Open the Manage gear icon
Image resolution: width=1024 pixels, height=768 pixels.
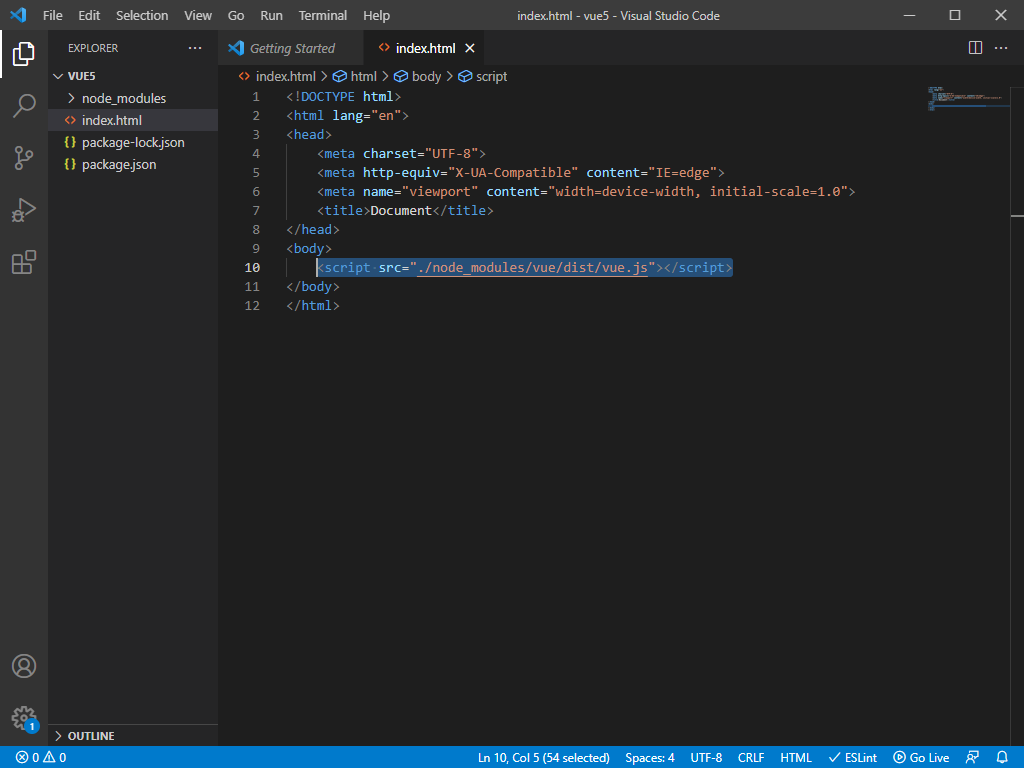point(24,718)
